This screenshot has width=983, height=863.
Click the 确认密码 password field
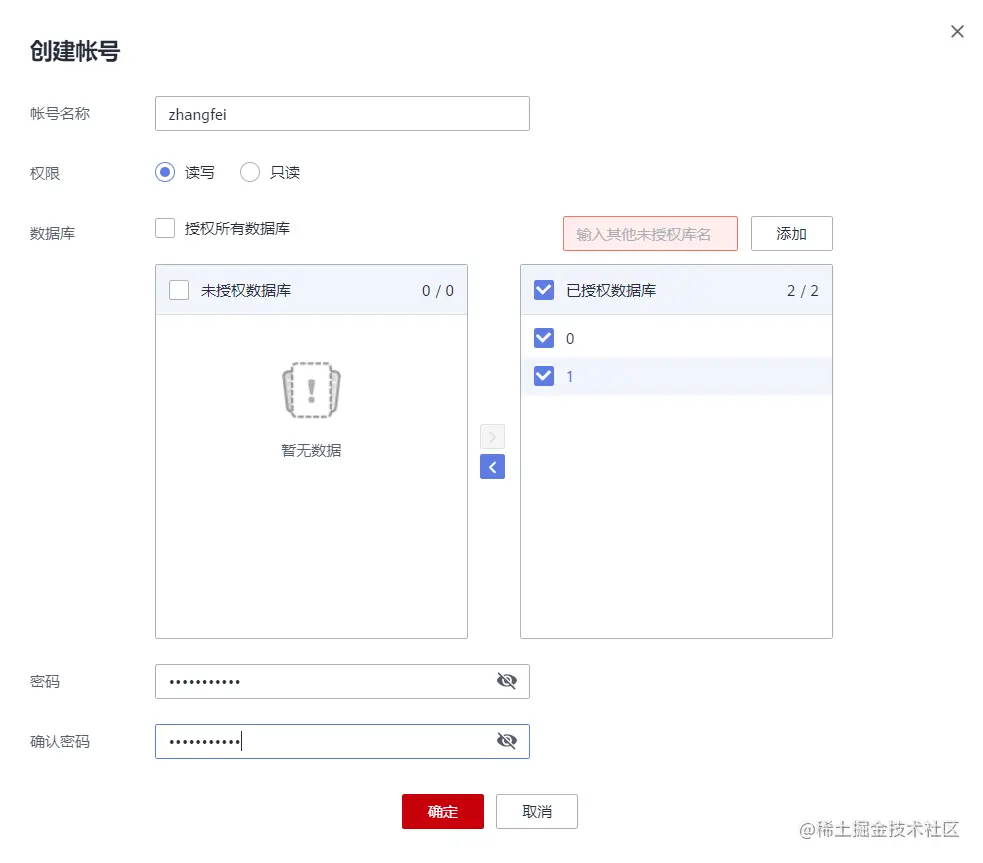pos(342,741)
